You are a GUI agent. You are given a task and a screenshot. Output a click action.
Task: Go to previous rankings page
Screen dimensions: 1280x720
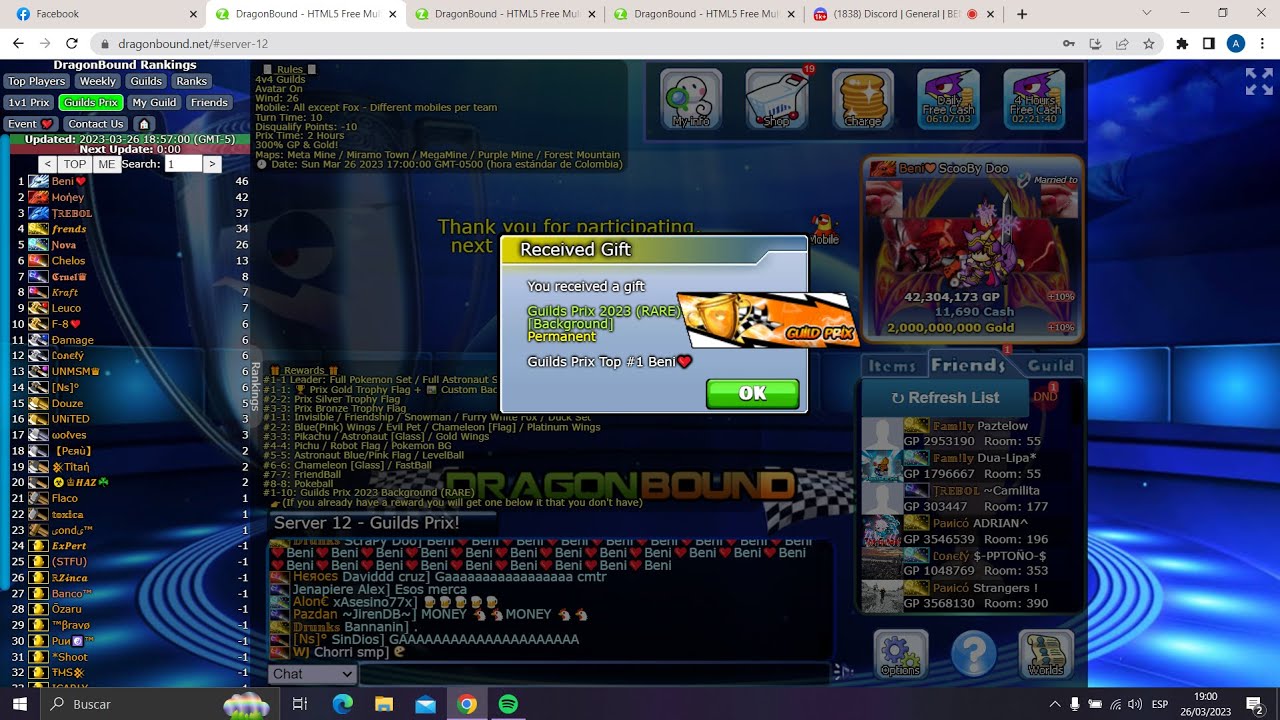[48, 164]
